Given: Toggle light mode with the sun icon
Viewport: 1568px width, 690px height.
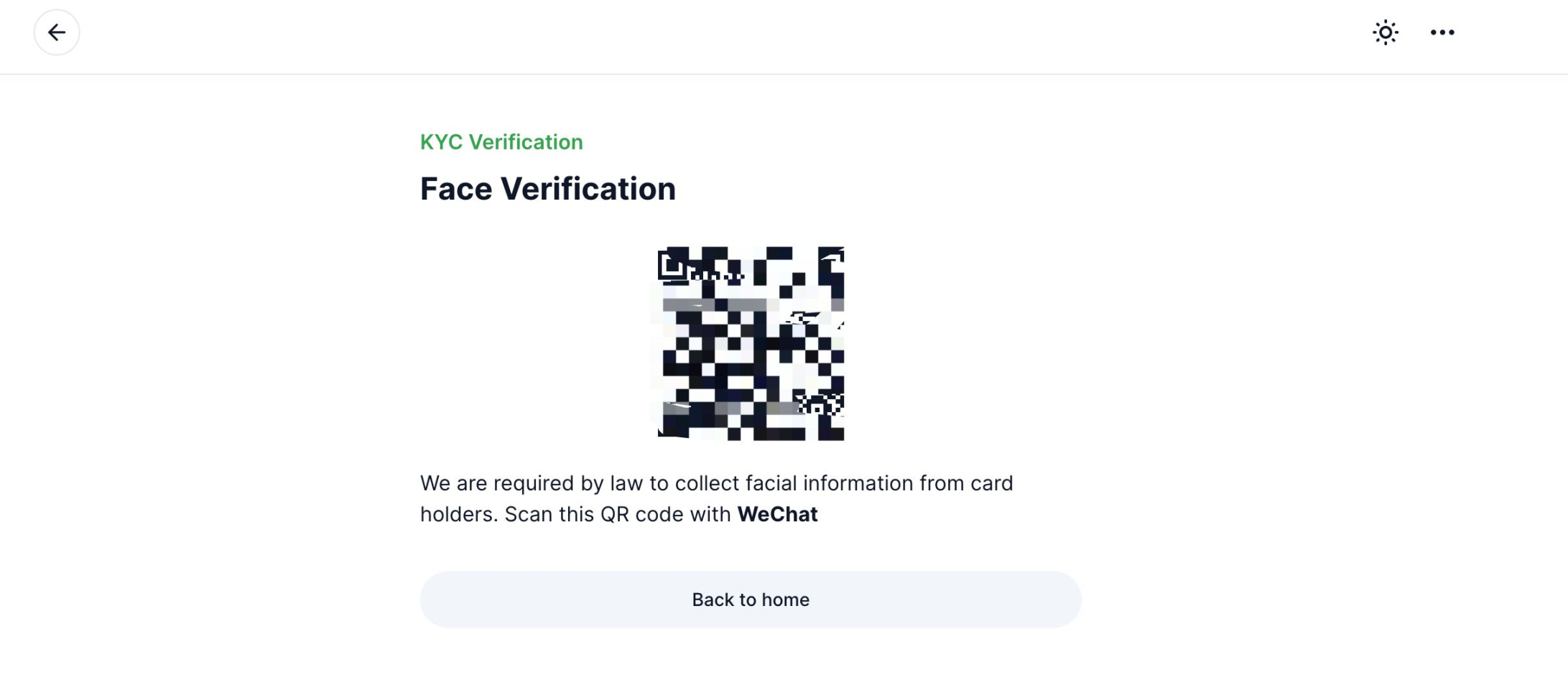Looking at the screenshot, I should (1386, 32).
